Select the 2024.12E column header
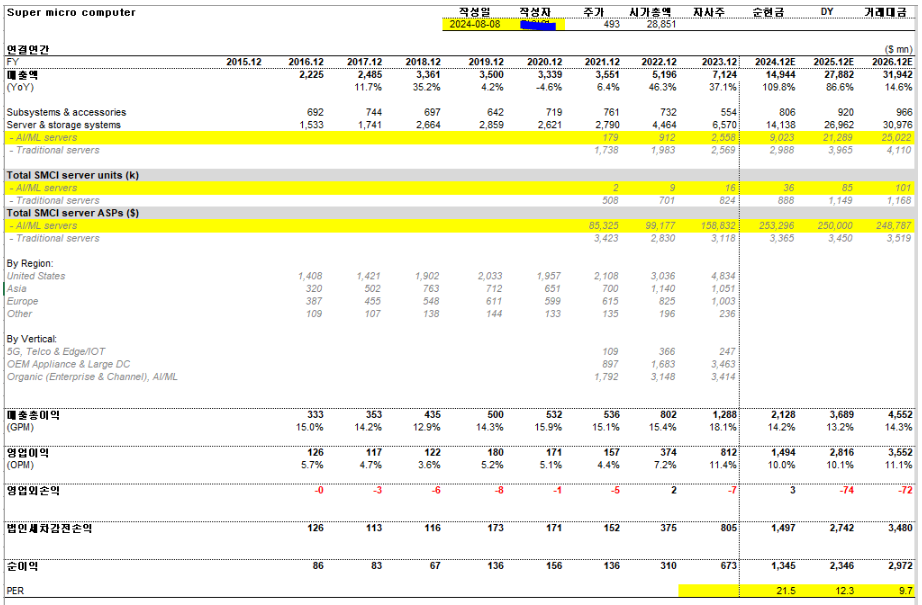This screenshot has width=922, height=605. pos(775,62)
